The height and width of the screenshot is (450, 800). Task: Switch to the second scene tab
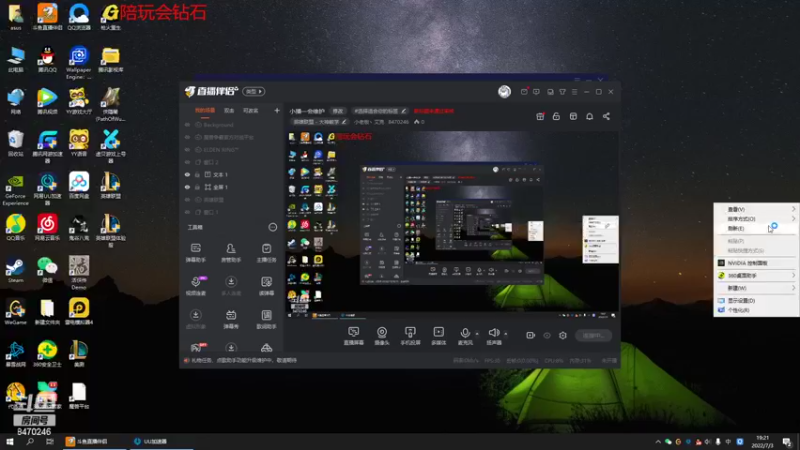pos(229,111)
